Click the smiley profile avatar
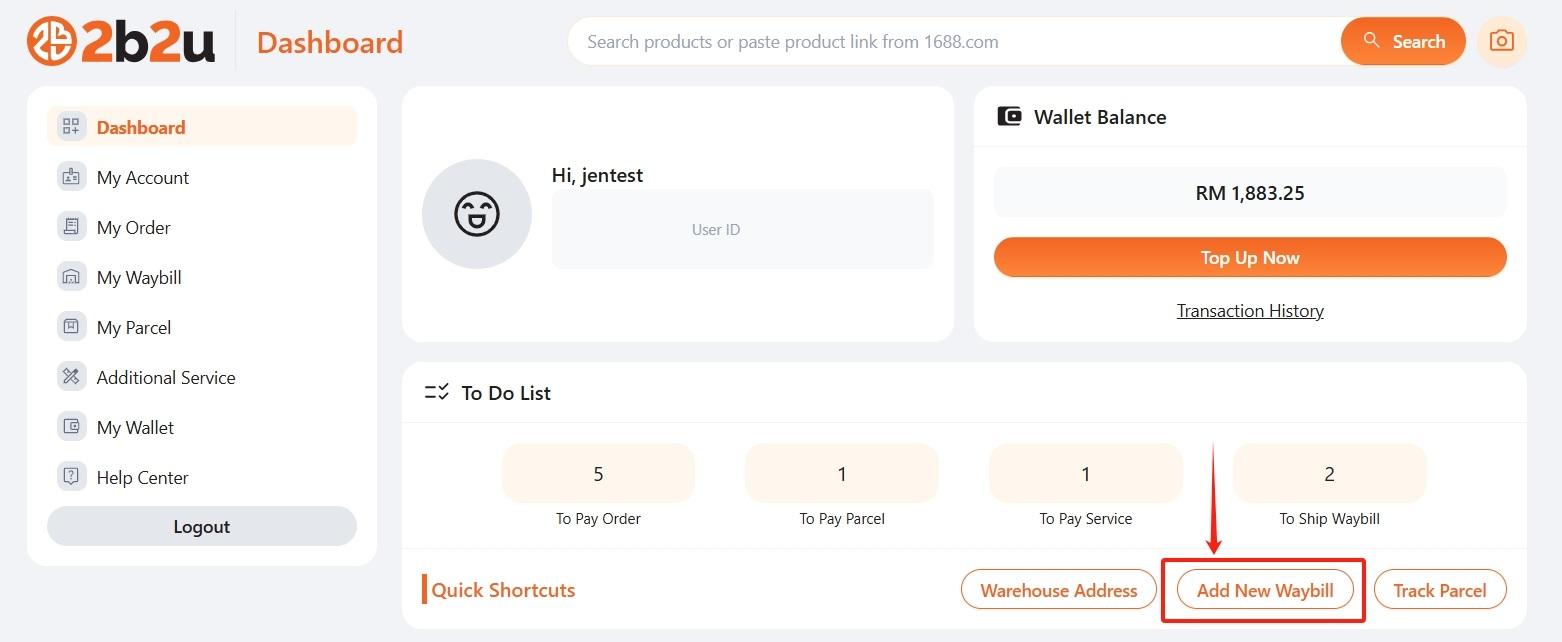This screenshot has width=1562, height=642. point(477,213)
